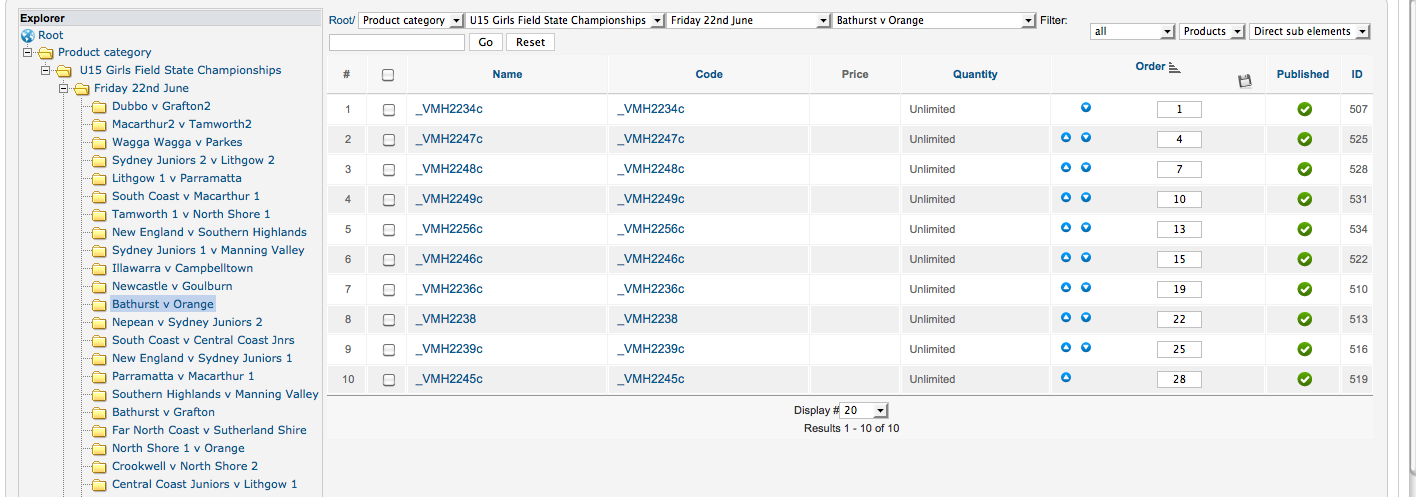
Task: Open product link _VMH2246c in Name column
Action: pos(448,259)
